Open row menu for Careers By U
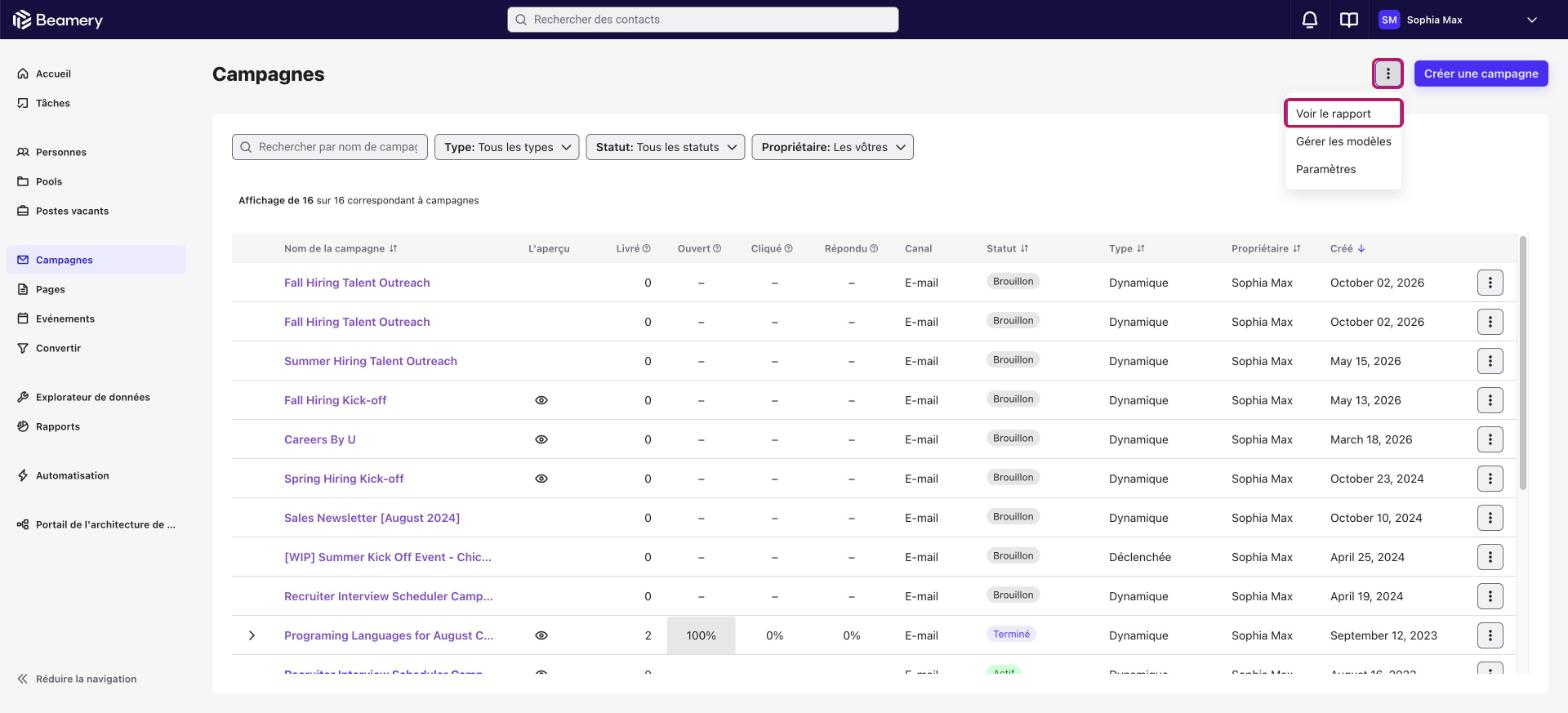This screenshot has height=713, width=1568. (x=1490, y=439)
